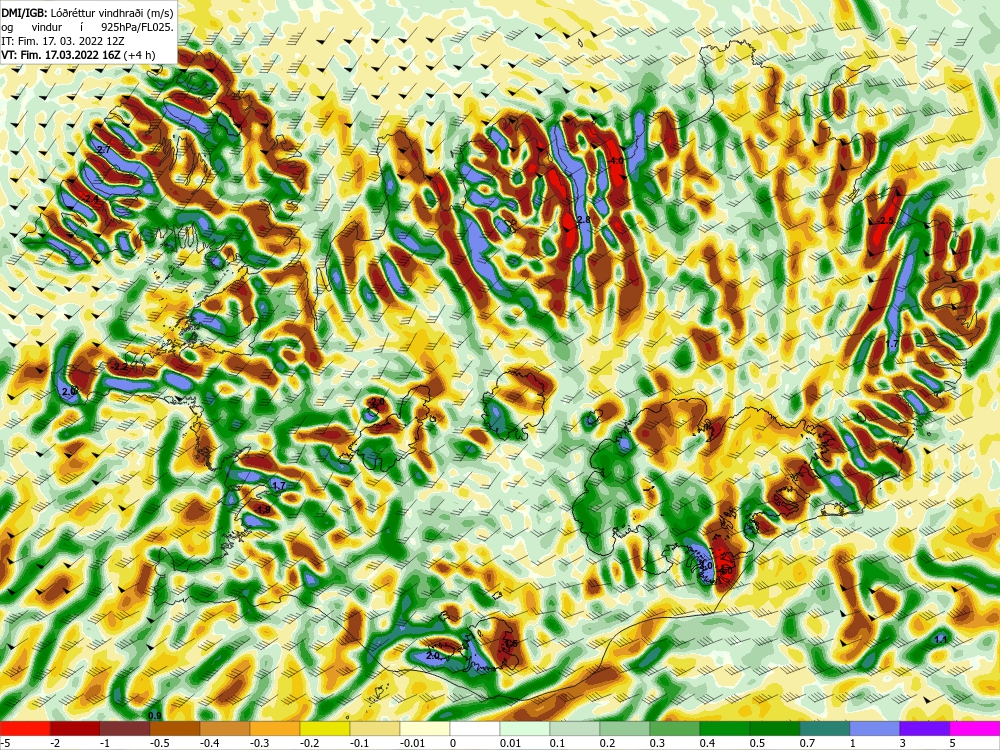Select the brown swatch between -0.5 and -0.4
Screen dimensions: 1000x750
pos(175,728)
